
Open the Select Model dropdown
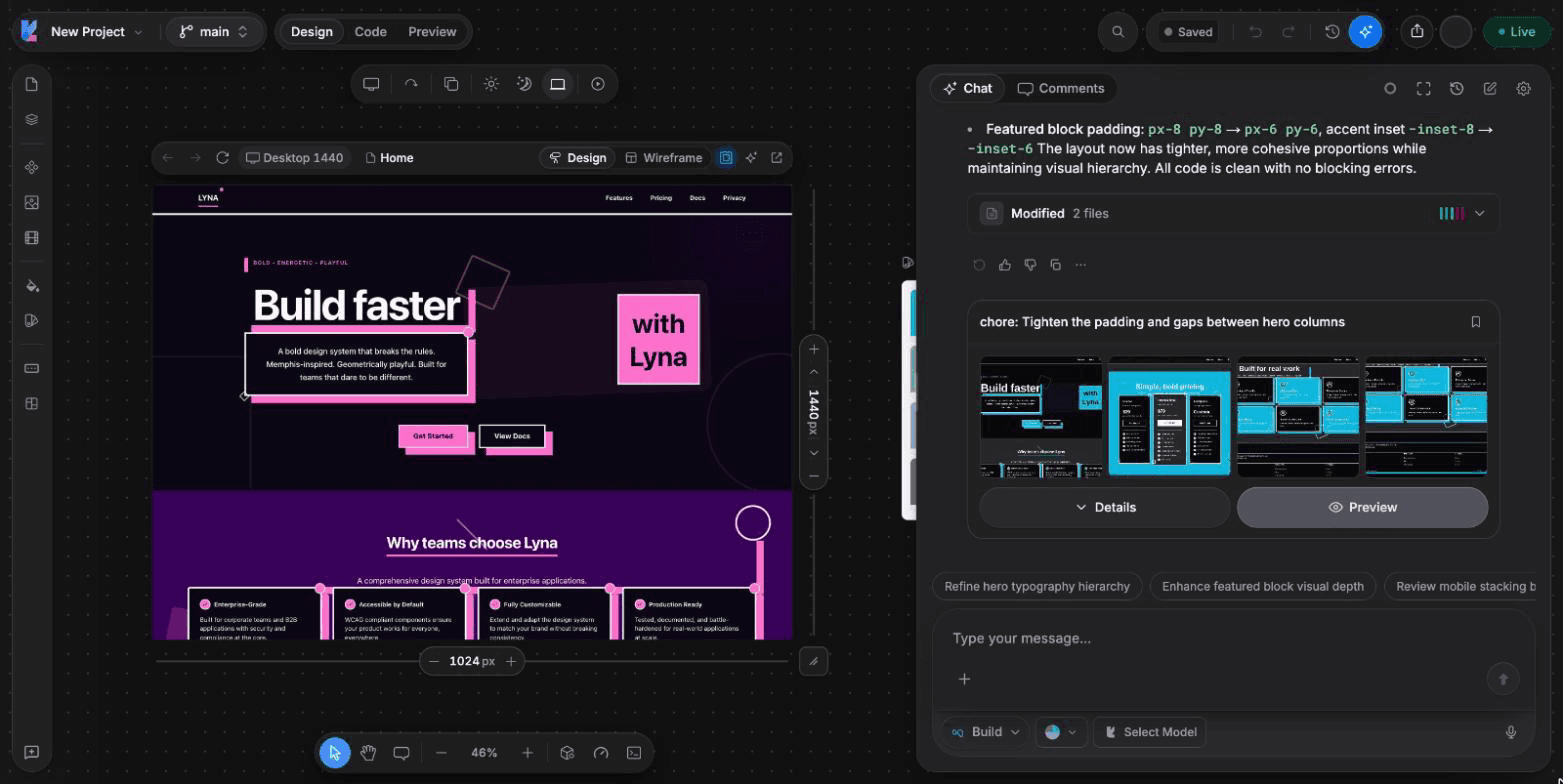[1149, 732]
